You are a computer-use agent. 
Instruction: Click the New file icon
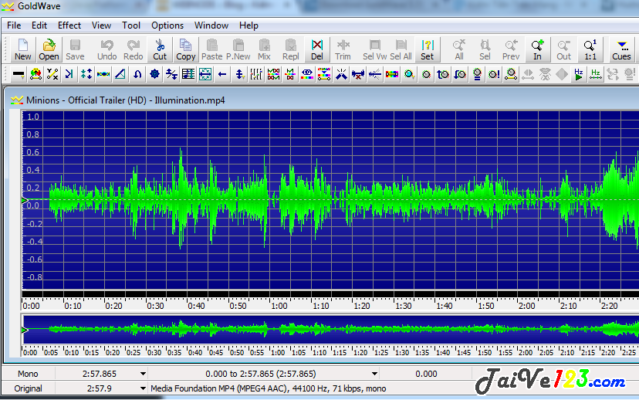[x=23, y=50]
